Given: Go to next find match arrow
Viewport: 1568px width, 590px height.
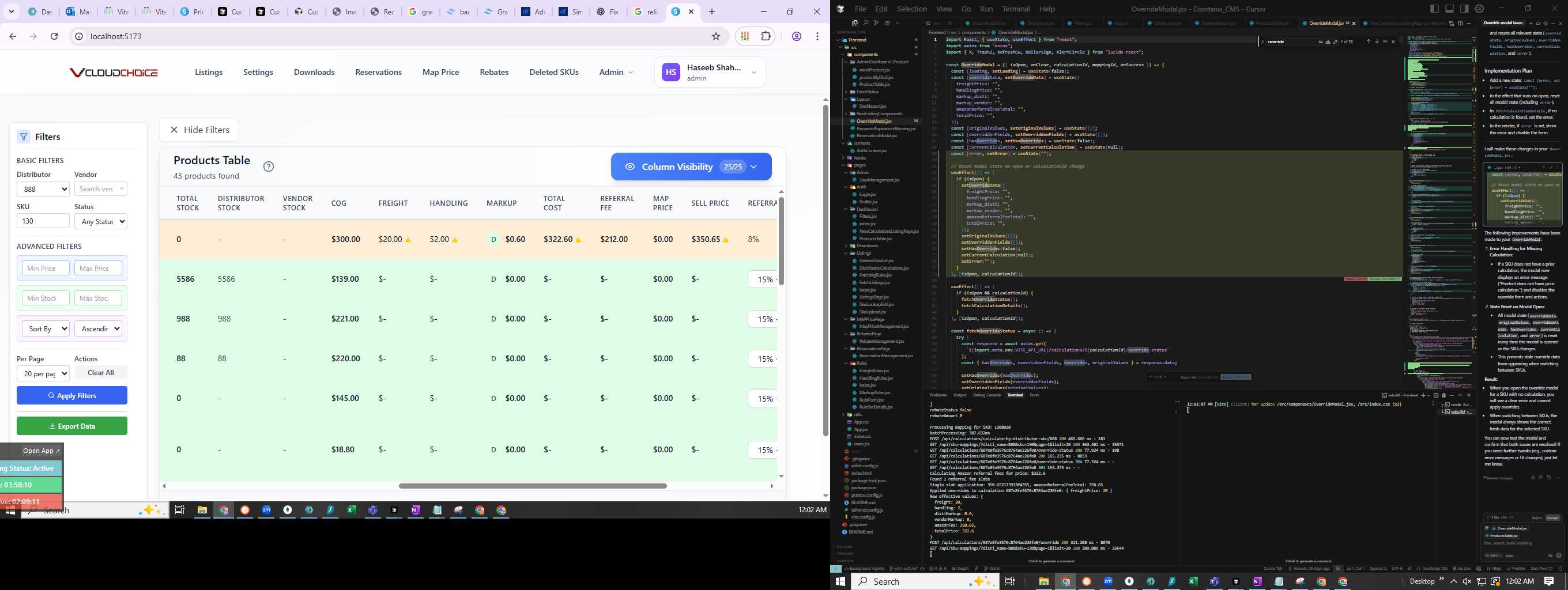Looking at the screenshot, I should pyautogui.click(x=1377, y=42).
